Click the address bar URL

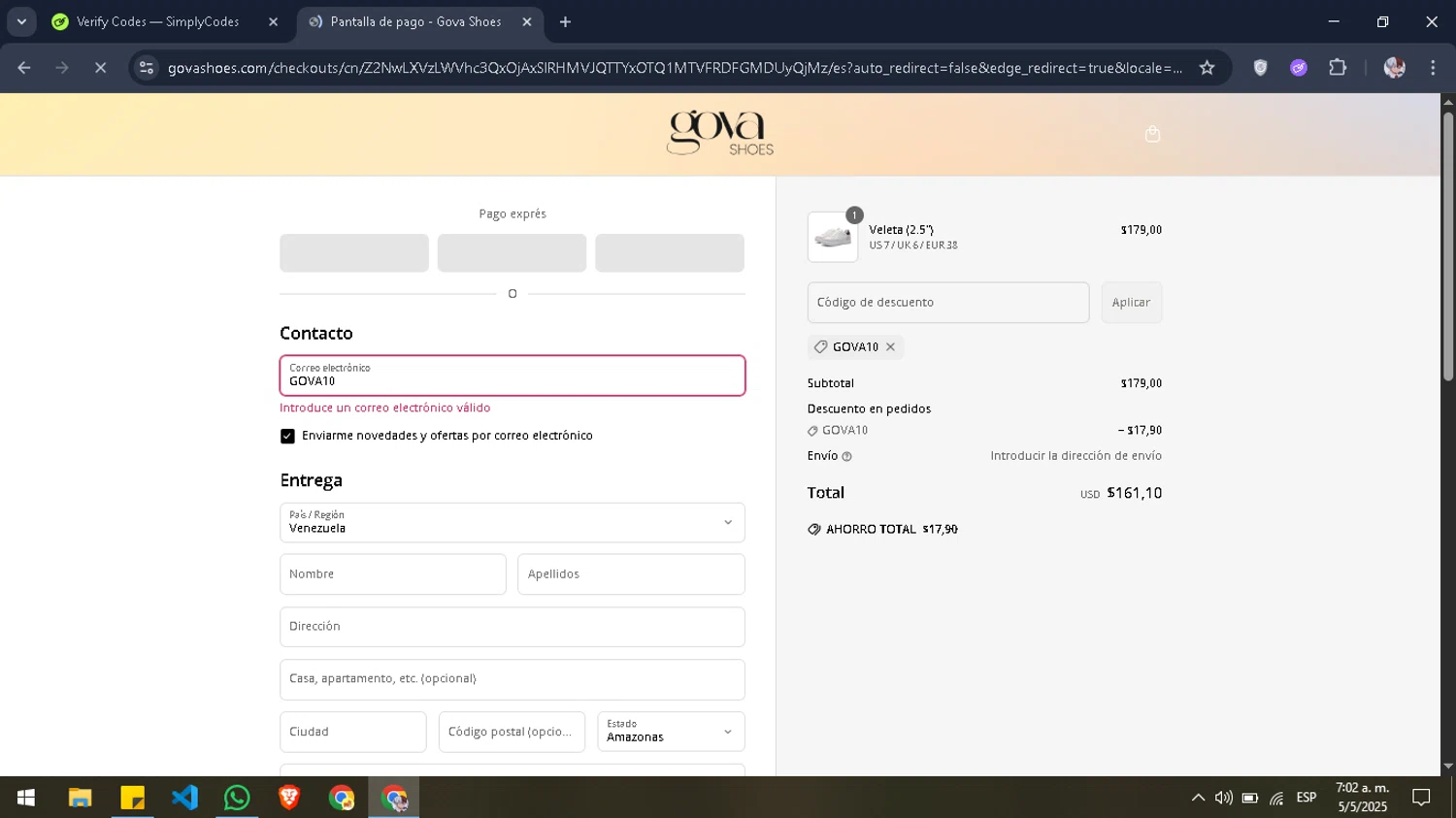(675, 68)
